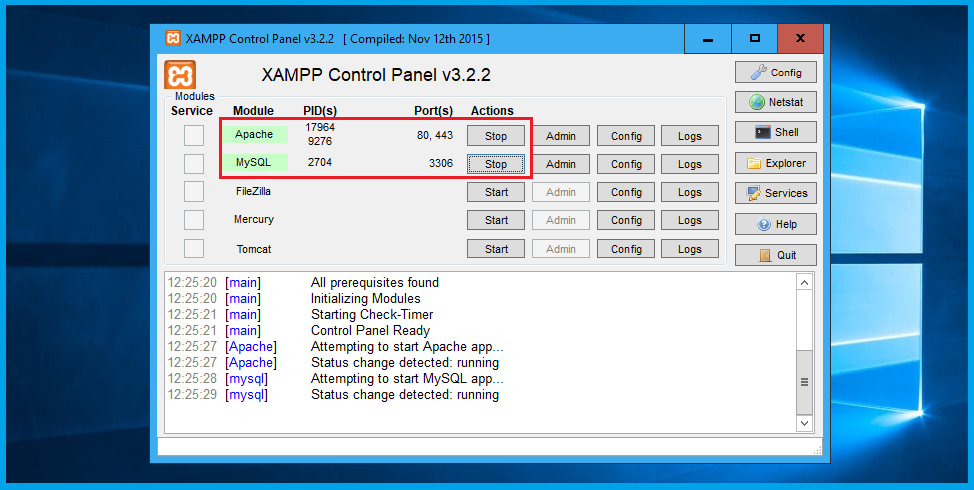Open Tomcat Config options
Viewport: 974px width, 490px height.
click(x=626, y=248)
